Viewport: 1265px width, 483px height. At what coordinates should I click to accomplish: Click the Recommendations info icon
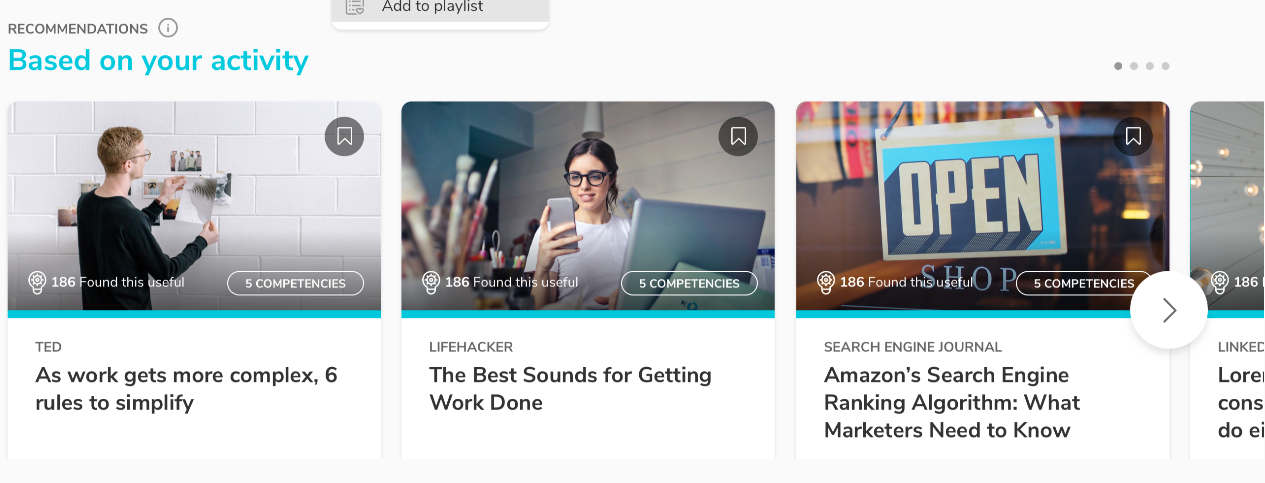click(x=168, y=28)
